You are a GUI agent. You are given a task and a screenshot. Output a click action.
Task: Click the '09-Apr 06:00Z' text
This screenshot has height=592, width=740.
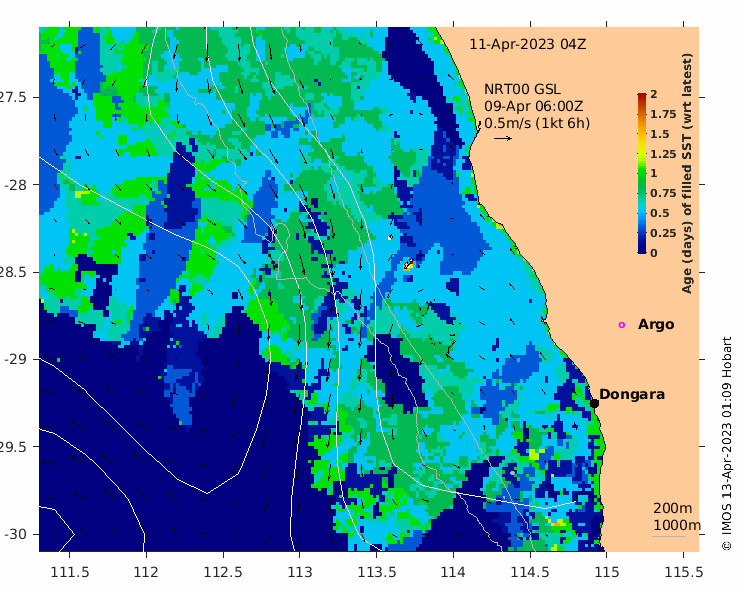533,106
